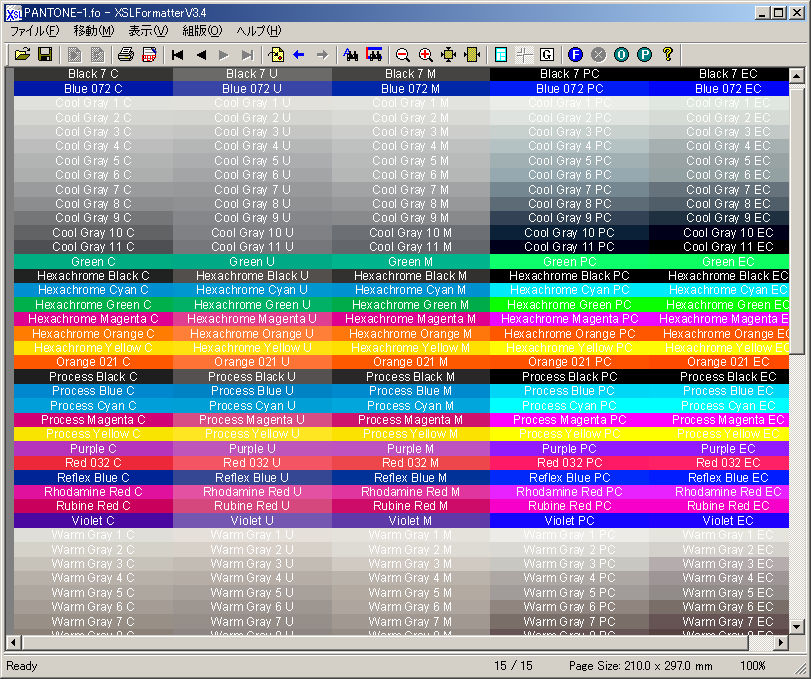Open a file using the folder icon
This screenshot has width=811, height=679.
(21, 54)
